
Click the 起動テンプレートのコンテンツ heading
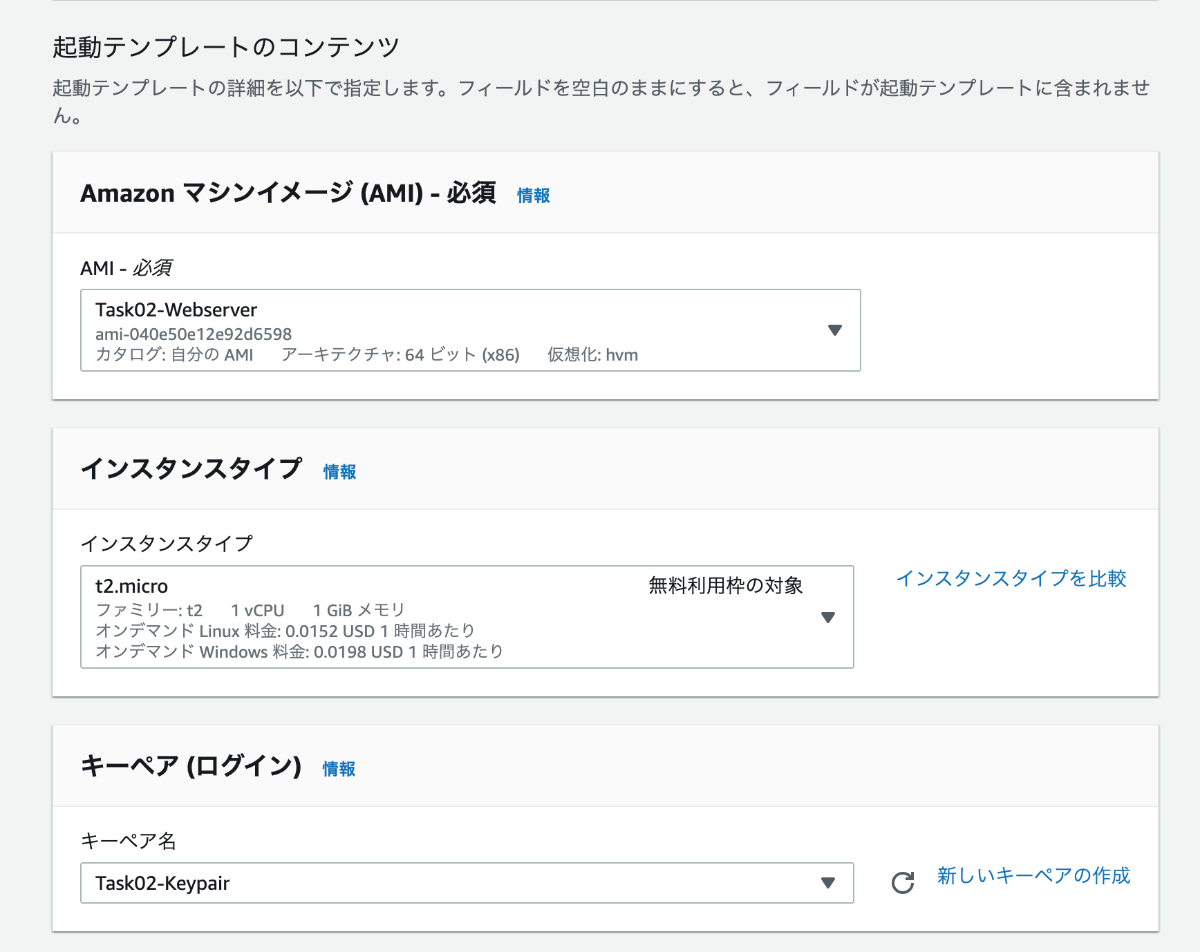(226, 47)
